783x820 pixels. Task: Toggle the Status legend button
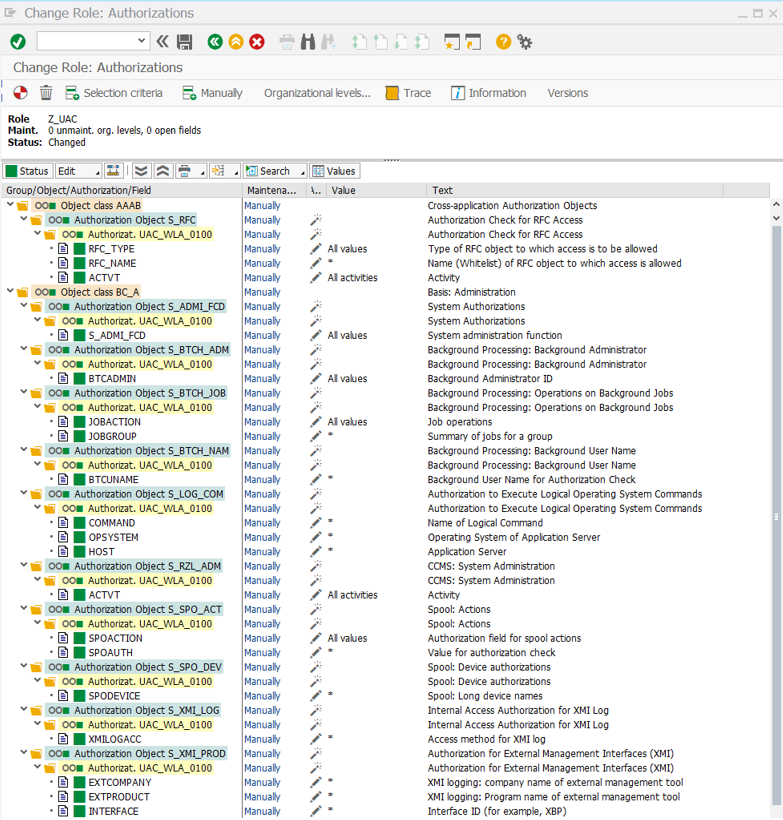[x=27, y=171]
